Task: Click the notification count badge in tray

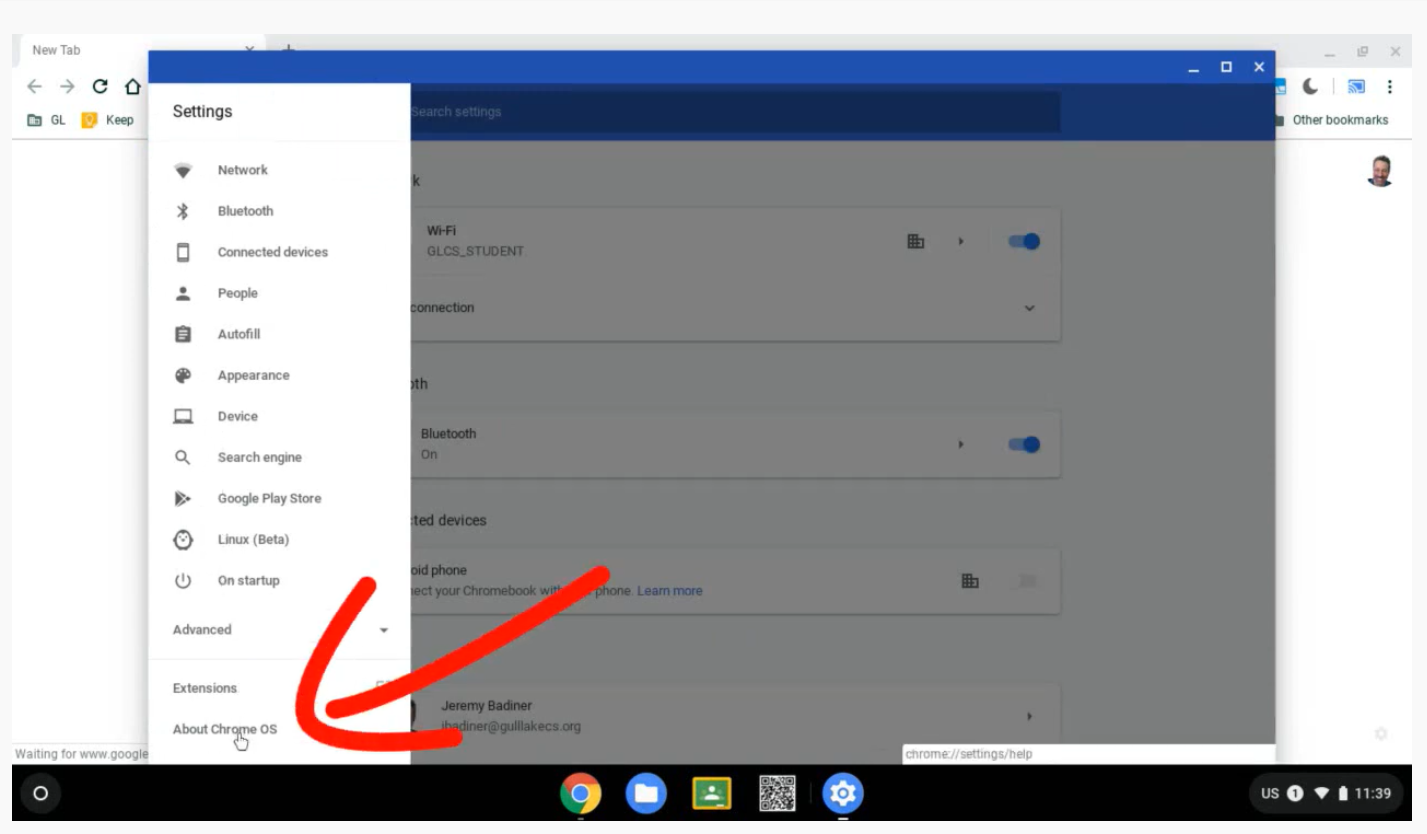Action: 1295,794
